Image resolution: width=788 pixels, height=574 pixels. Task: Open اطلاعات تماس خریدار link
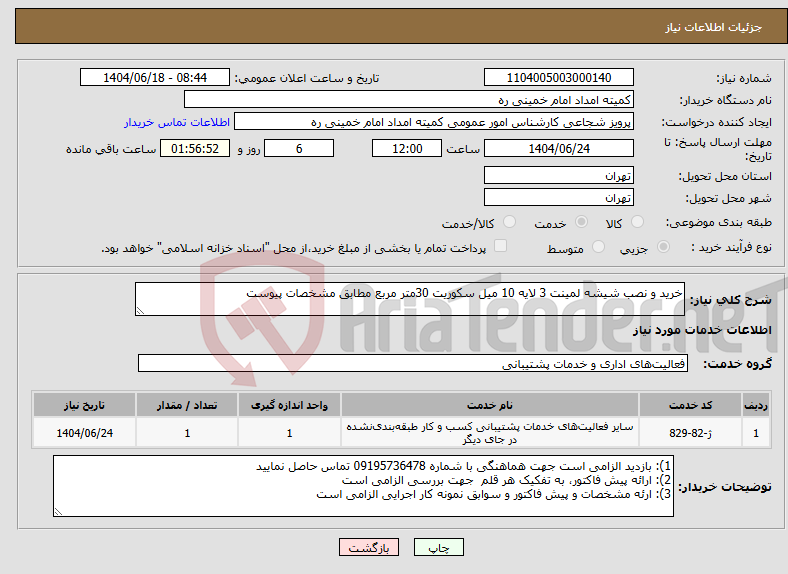pyautogui.click(x=177, y=122)
